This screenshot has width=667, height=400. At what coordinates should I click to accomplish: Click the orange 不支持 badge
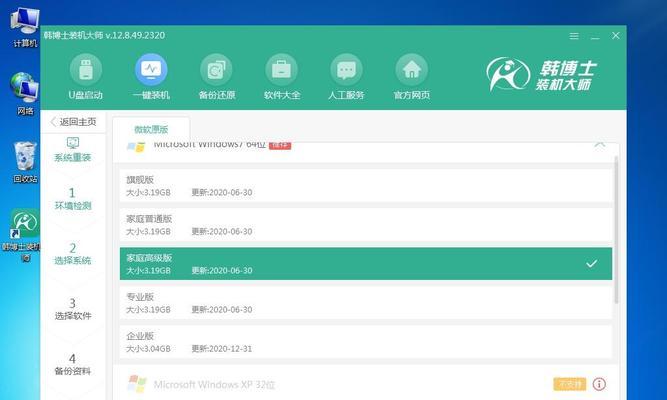pos(570,384)
